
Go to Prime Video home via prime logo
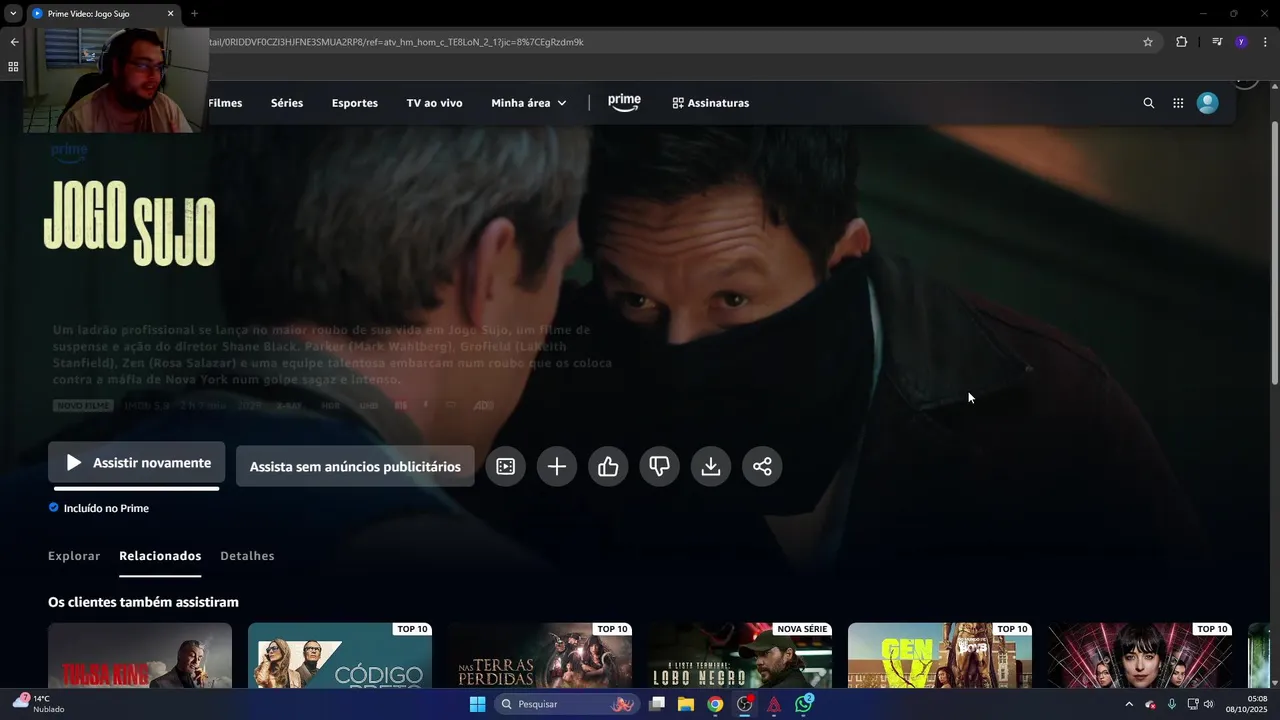(x=624, y=102)
